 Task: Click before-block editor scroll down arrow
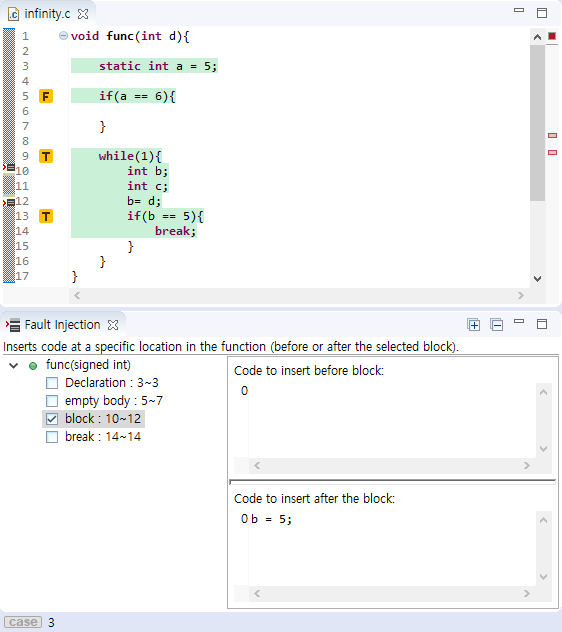pos(543,449)
